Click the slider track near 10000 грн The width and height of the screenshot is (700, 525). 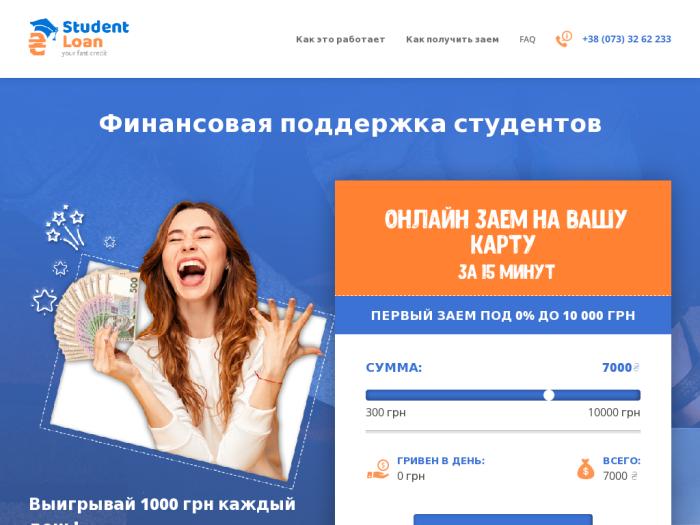tap(629, 395)
